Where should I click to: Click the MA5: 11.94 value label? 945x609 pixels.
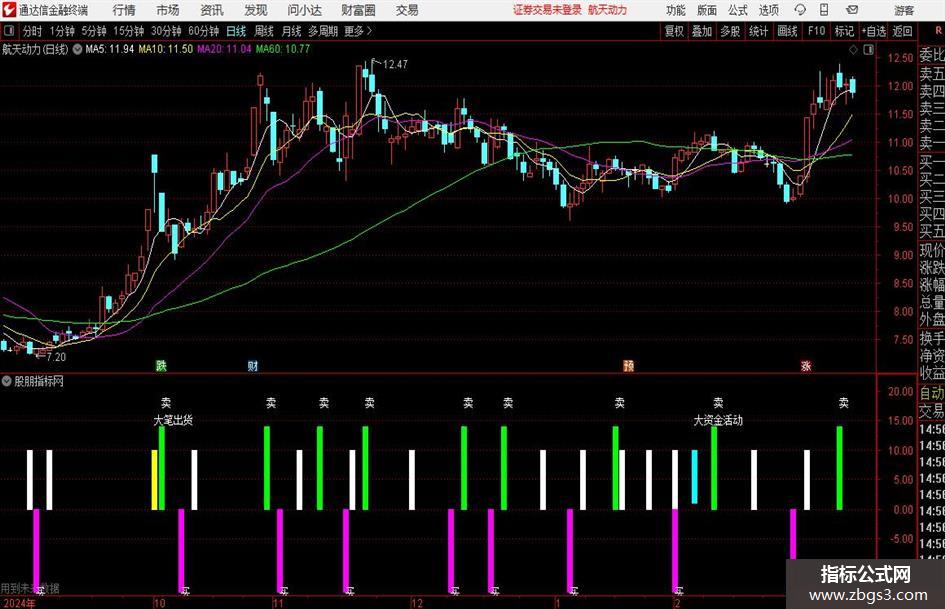[110, 49]
